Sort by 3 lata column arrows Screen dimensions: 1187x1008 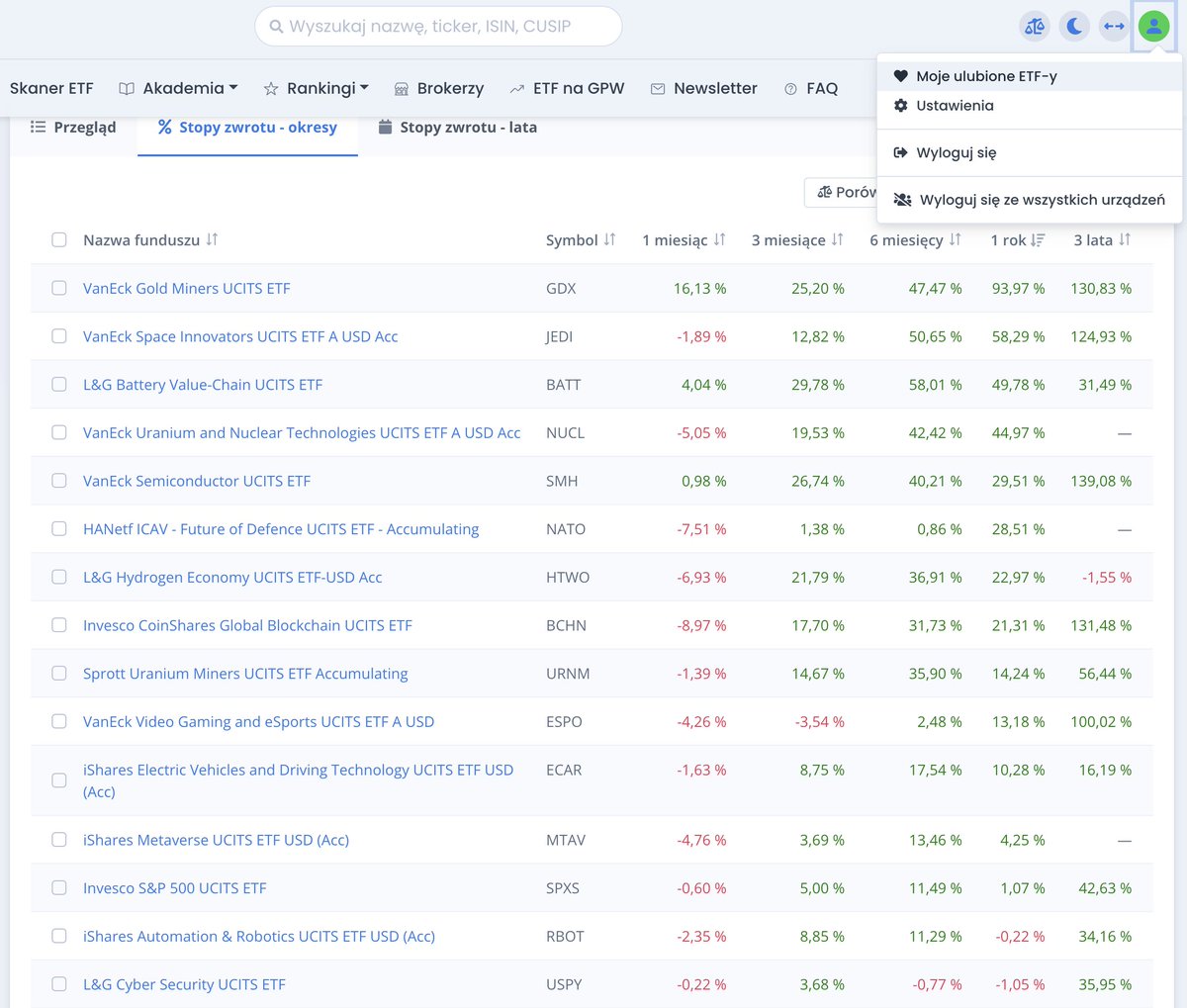[x=1125, y=239]
